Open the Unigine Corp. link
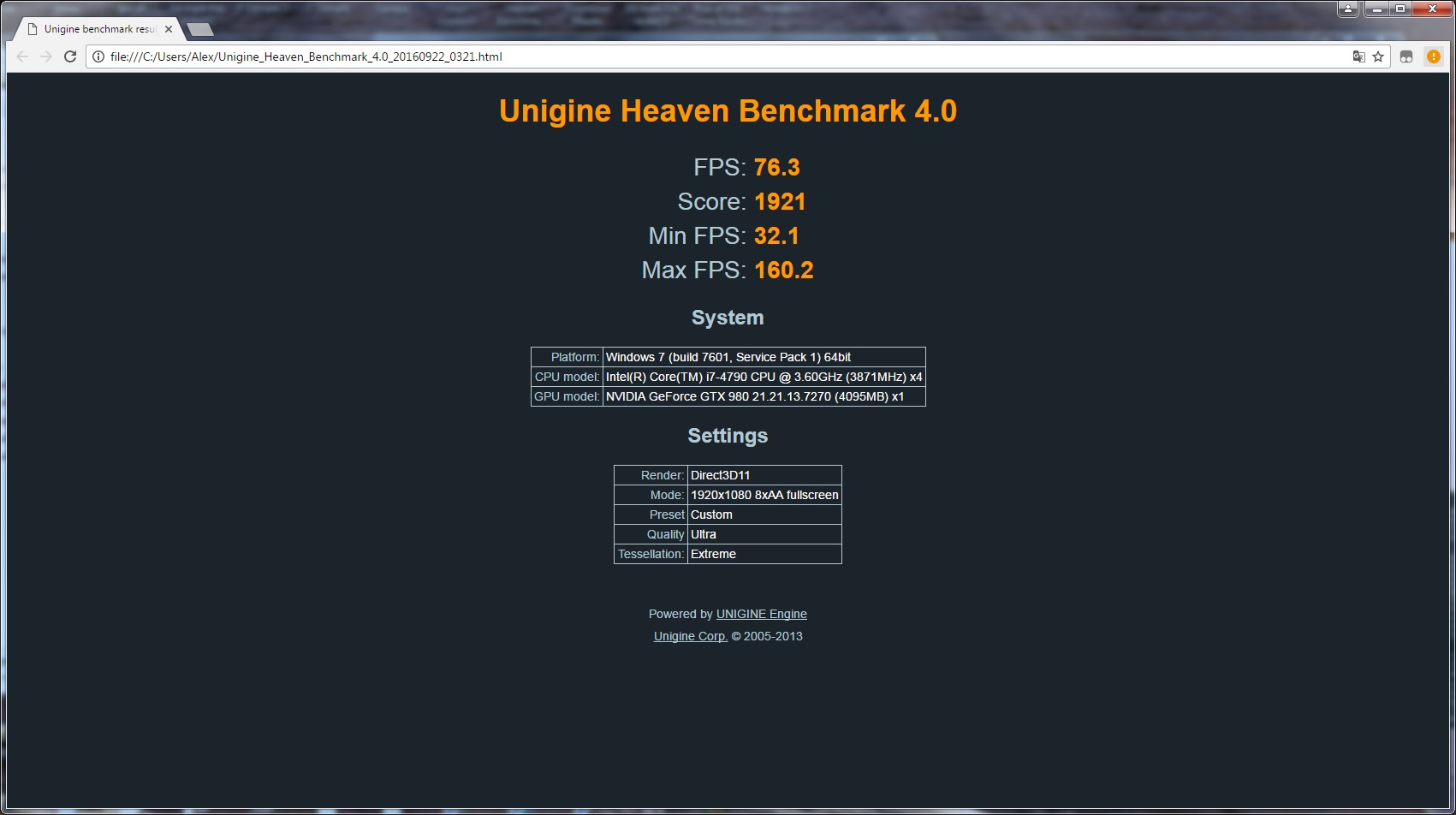 [x=690, y=636]
